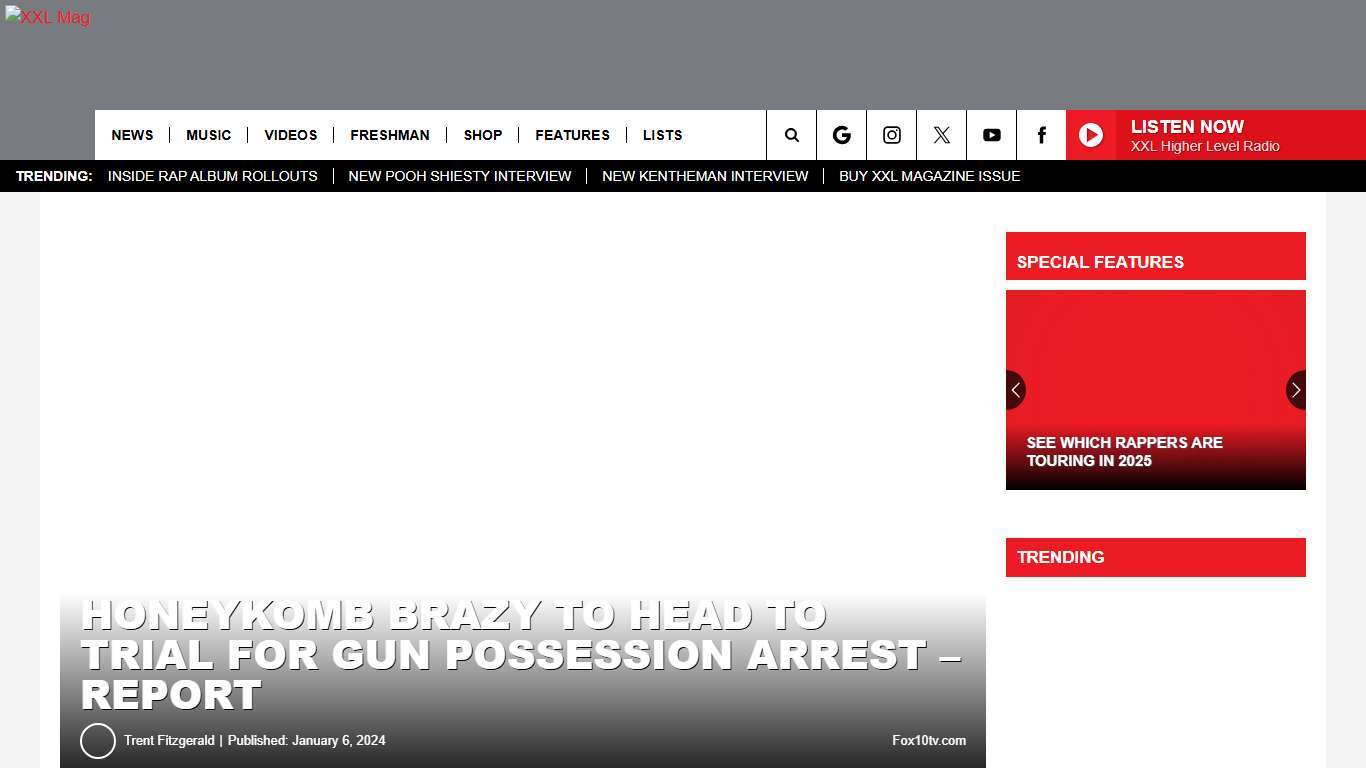Go back in the Special Features carousel
1366x768 pixels.
pos(1016,390)
